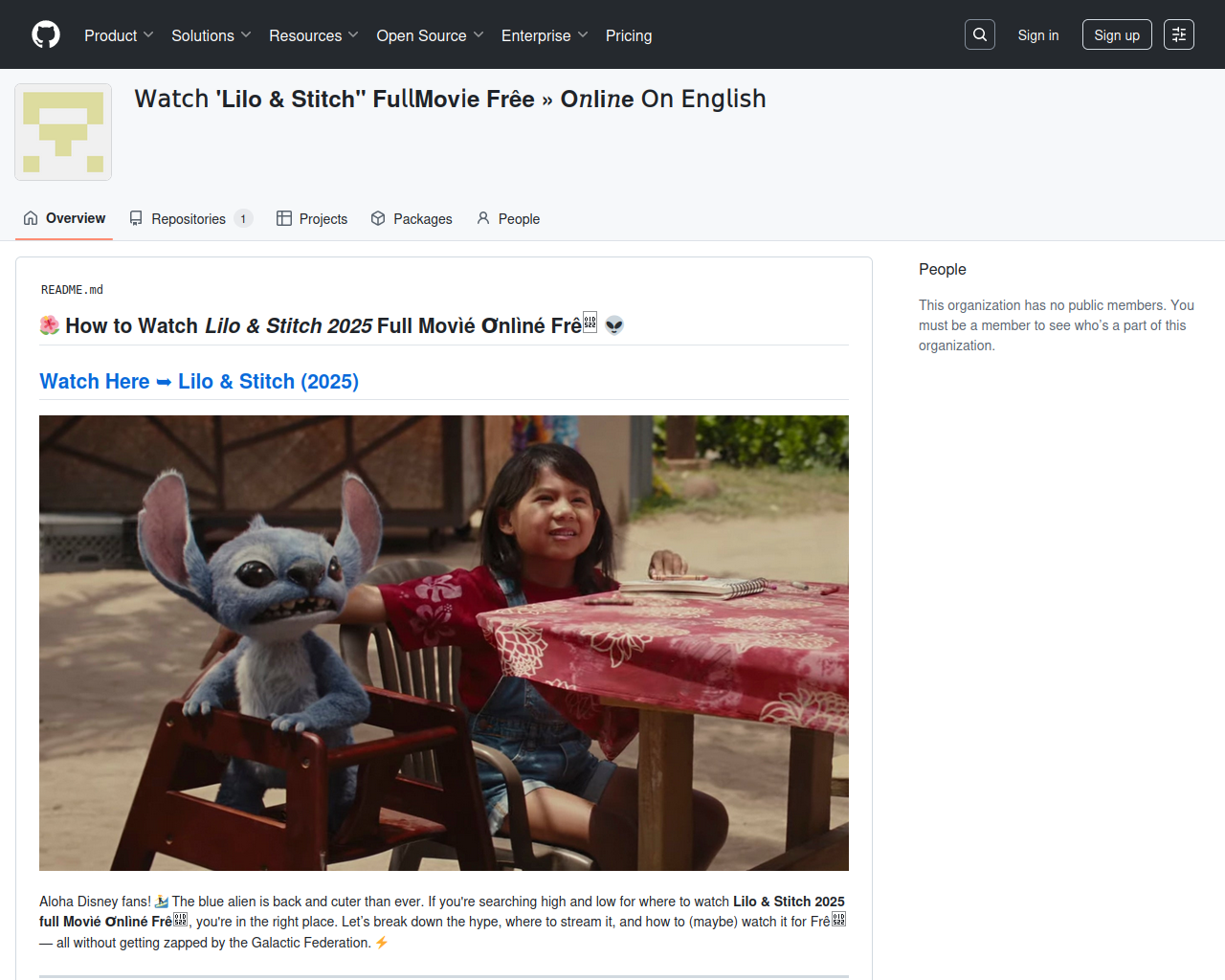
Task: Switch to the Repositories tab
Action: [x=190, y=218]
